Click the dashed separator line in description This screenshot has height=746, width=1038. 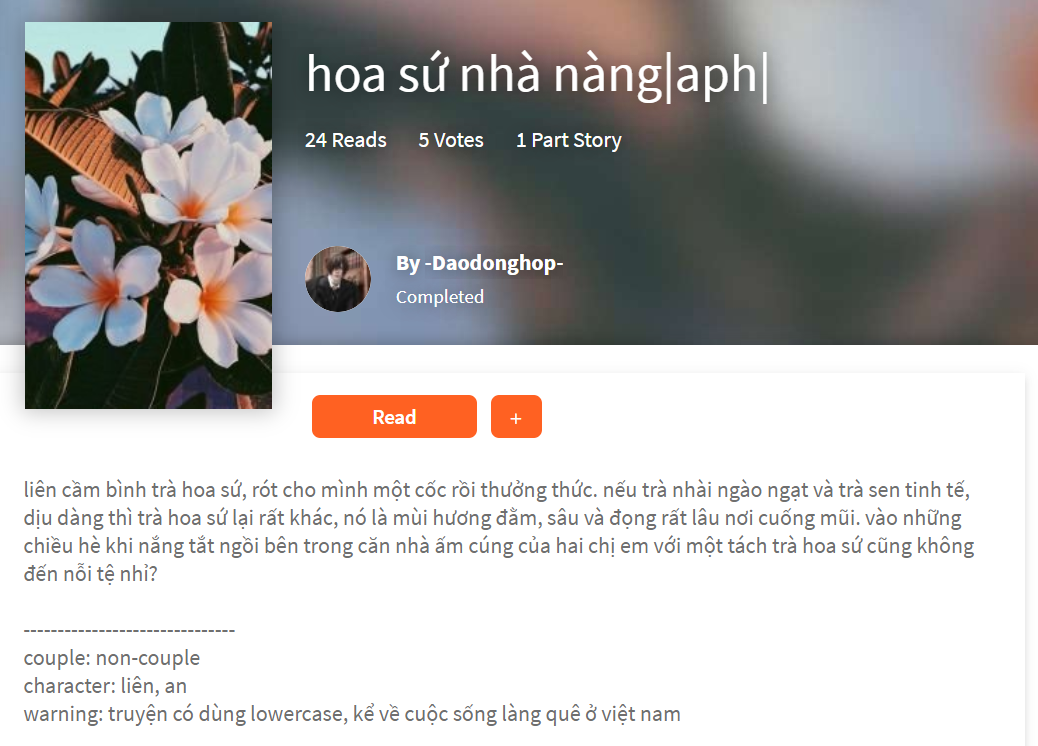(x=129, y=630)
